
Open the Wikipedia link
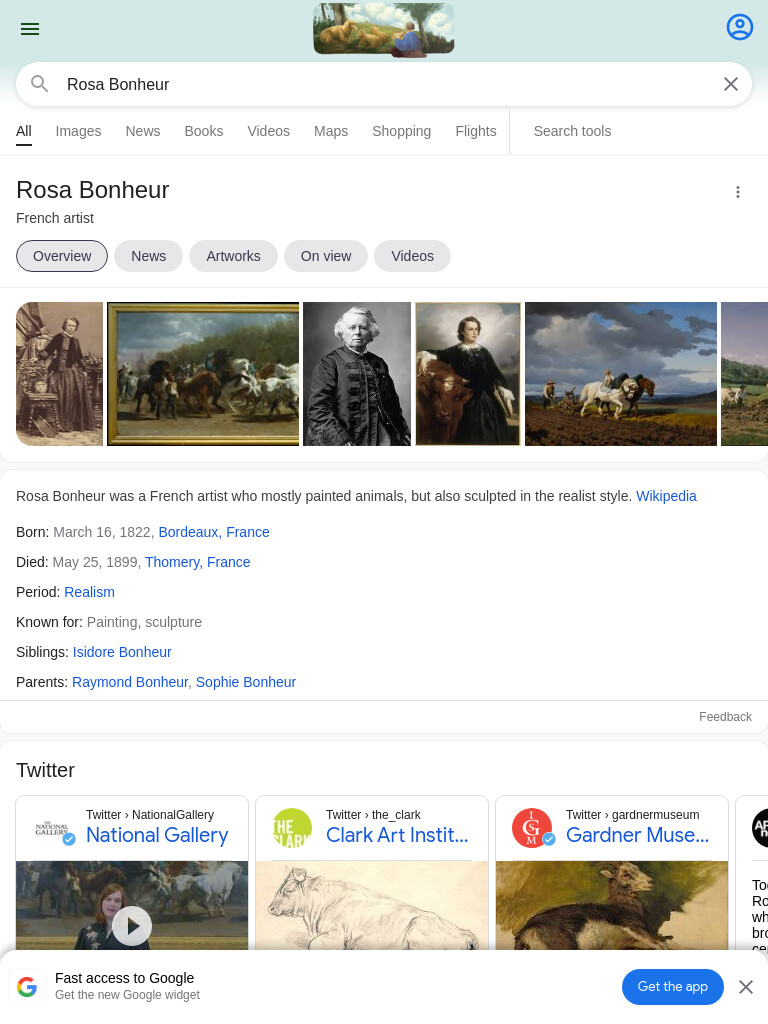[x=666, y=496]
